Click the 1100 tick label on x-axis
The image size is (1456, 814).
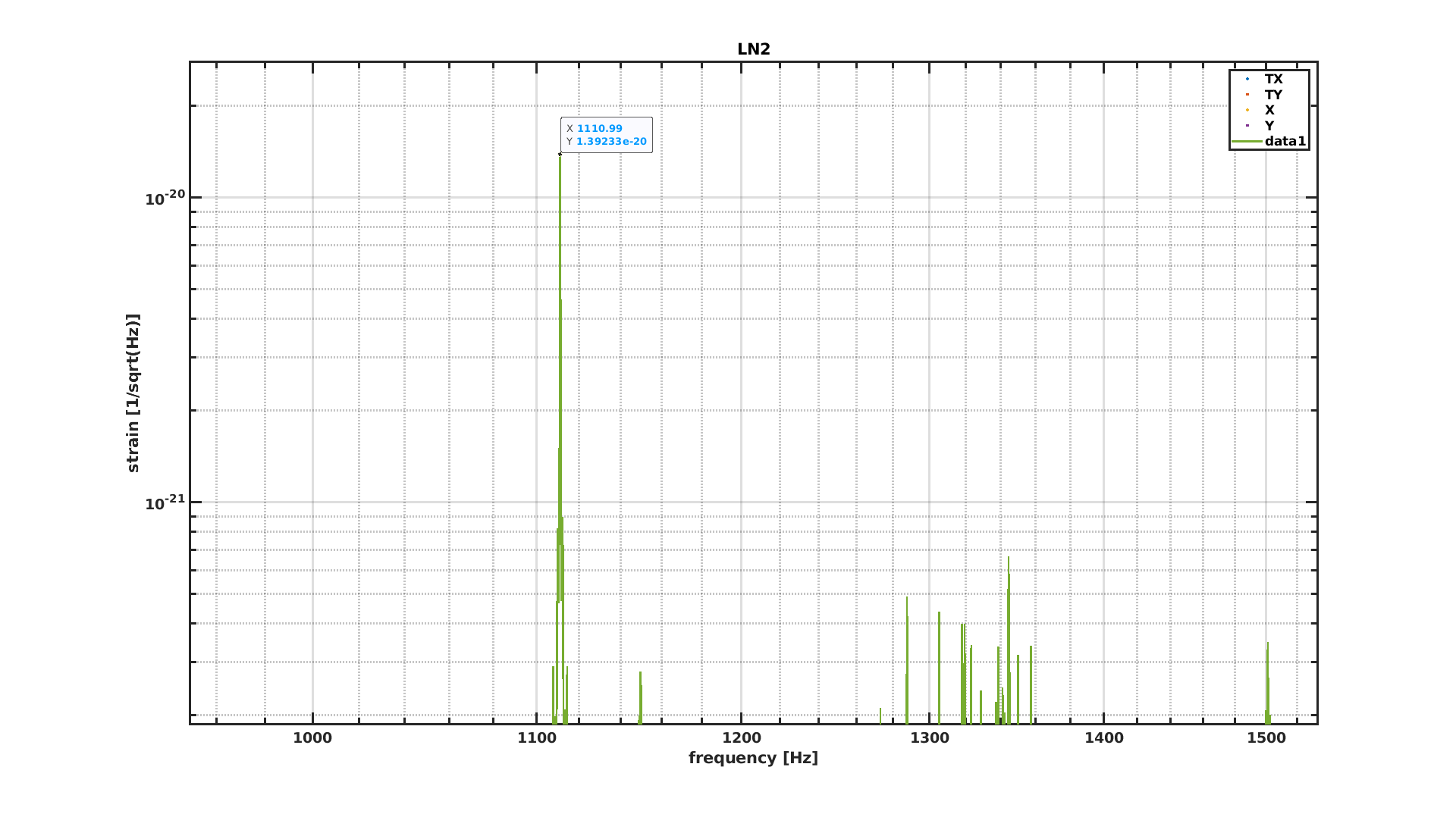pyautogui.click(x=537, y=738)
